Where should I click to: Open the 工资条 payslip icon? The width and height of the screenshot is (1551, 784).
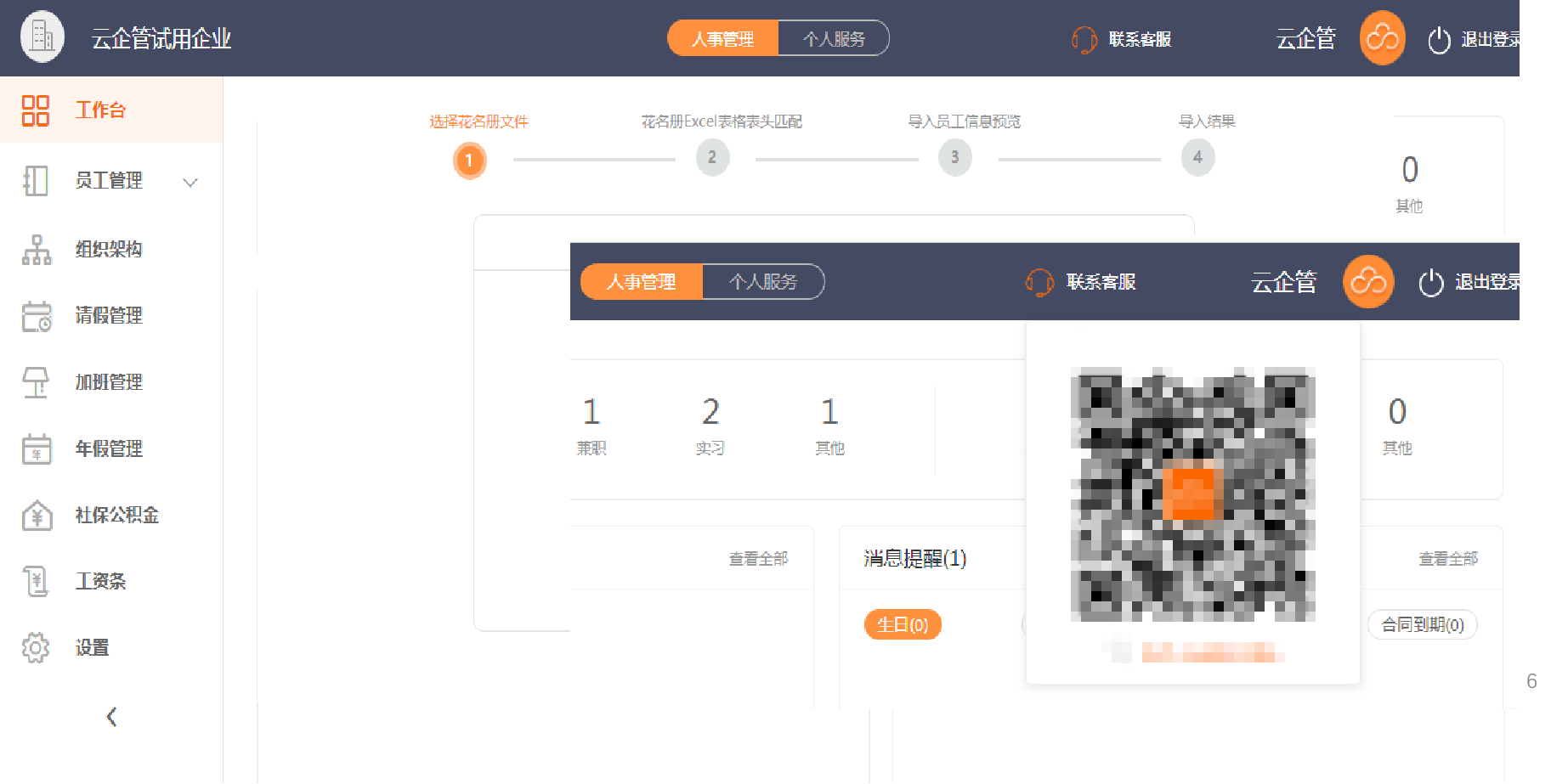tap(37, 582)
